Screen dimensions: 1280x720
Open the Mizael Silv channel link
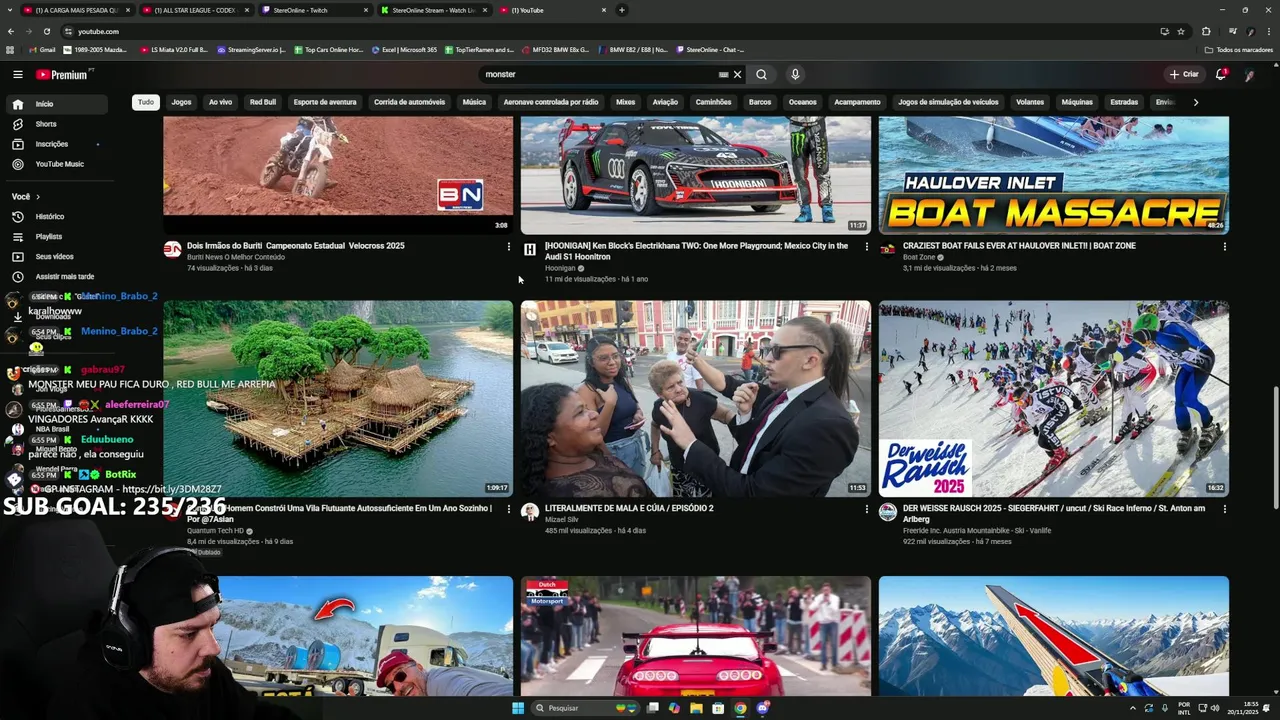562,520
